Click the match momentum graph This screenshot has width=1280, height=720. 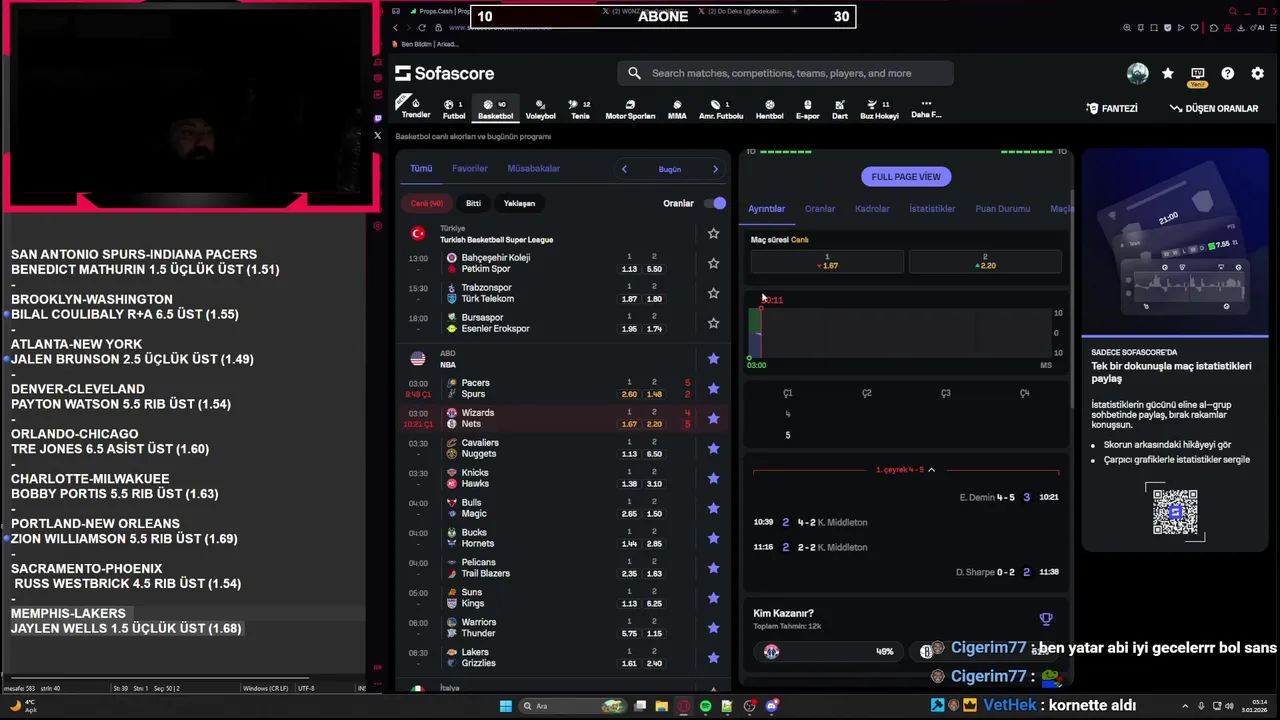pos(900,333)
